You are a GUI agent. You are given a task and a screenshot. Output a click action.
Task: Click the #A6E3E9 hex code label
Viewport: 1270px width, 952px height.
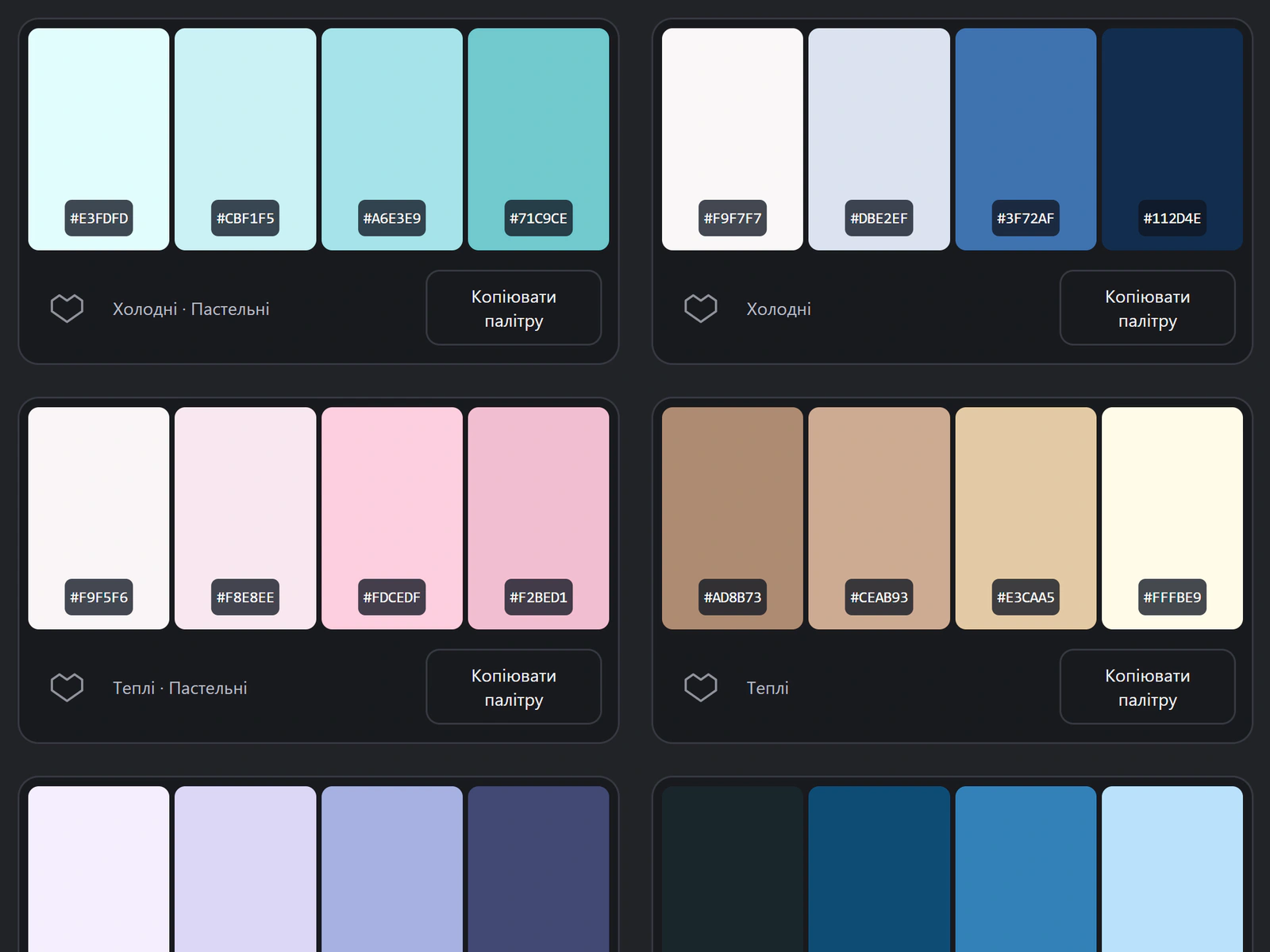[392, 218]
